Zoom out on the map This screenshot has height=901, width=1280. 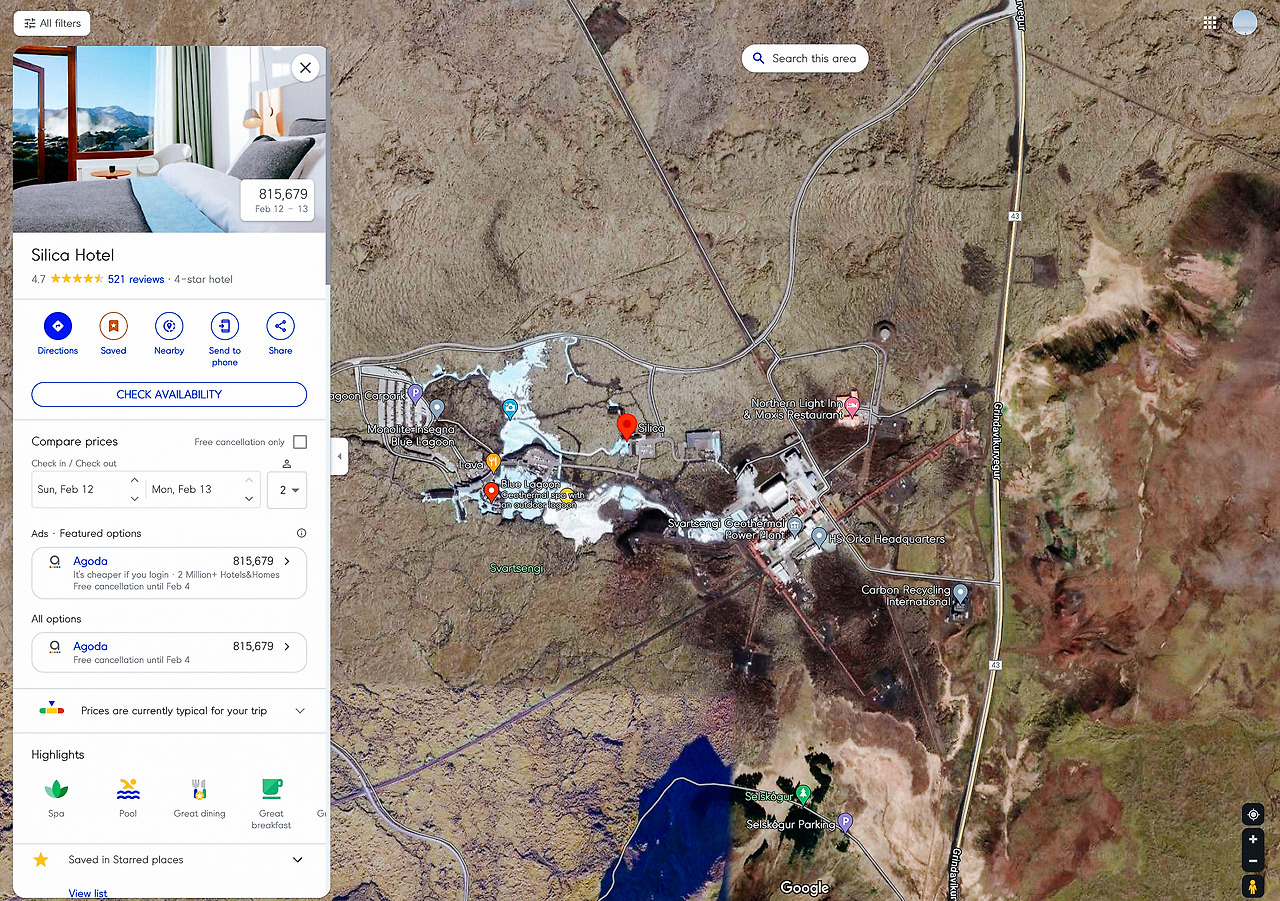tap(1253, 861)
